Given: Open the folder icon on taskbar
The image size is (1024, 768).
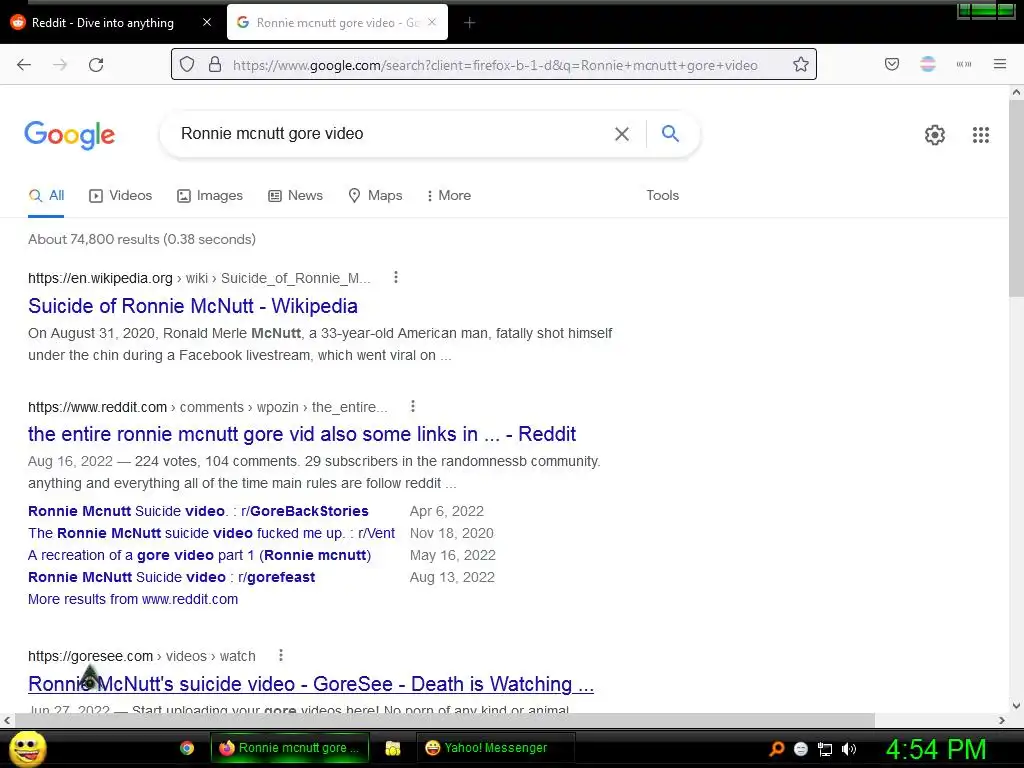Looking at the screenshot, I should (x=392, y=748).
